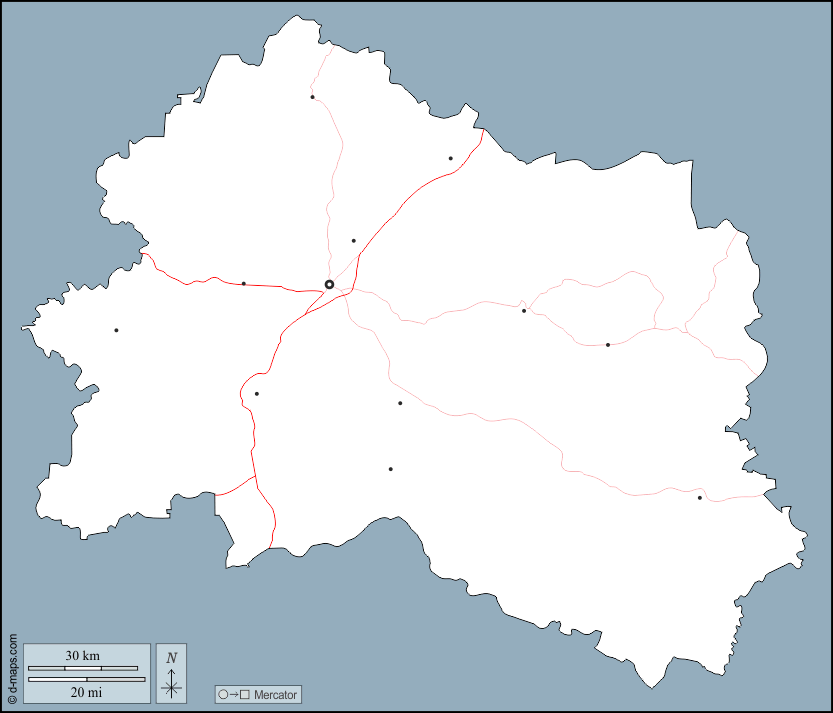Select the city dot directly east of capital
The image size is (833, 713).
[523, 310]
